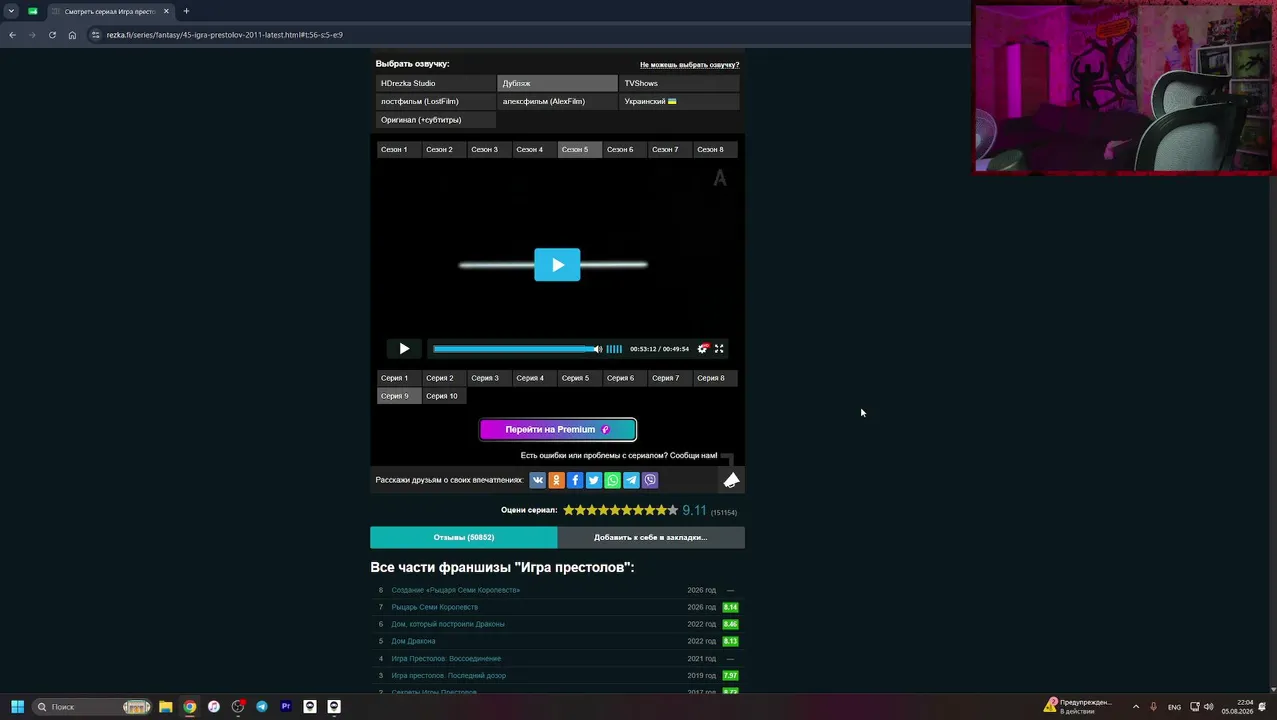Click the 'Сообщи нам!' report link
1277x720 pixels.
[693, 456]
